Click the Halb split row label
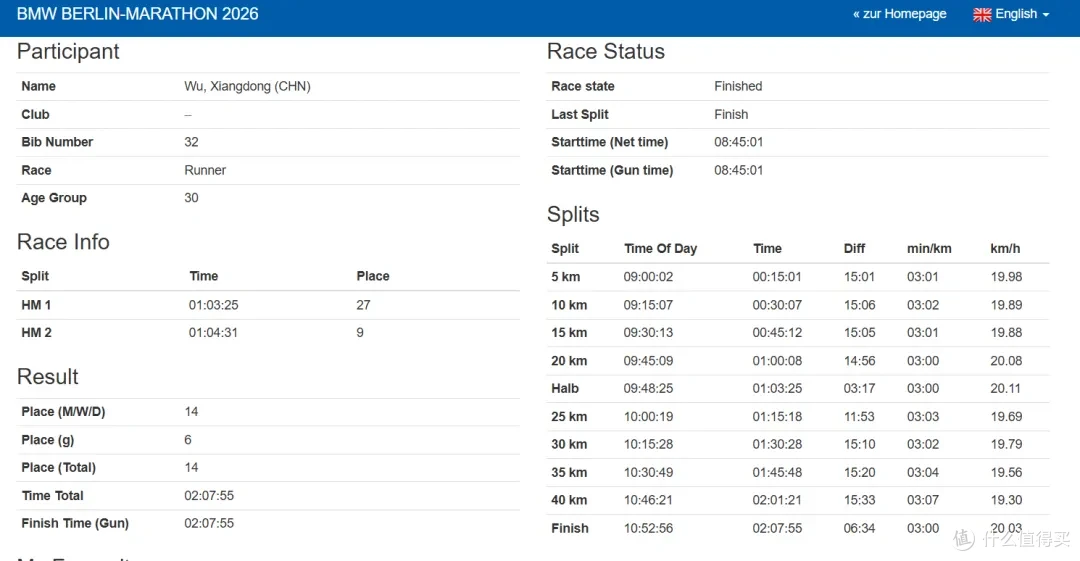This screenshot has width=1080, height=561. pos(565,389)
